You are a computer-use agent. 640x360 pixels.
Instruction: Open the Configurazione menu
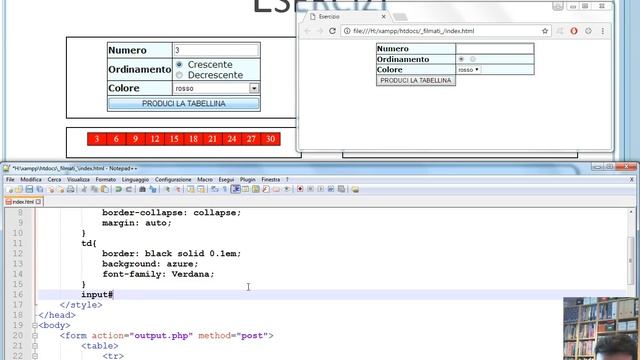coord(173,180)
